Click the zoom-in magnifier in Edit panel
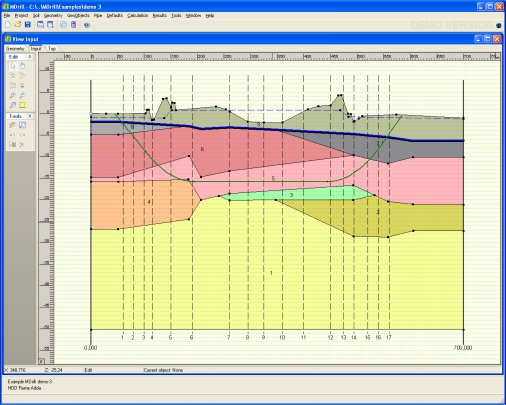 tap(13, 95)
